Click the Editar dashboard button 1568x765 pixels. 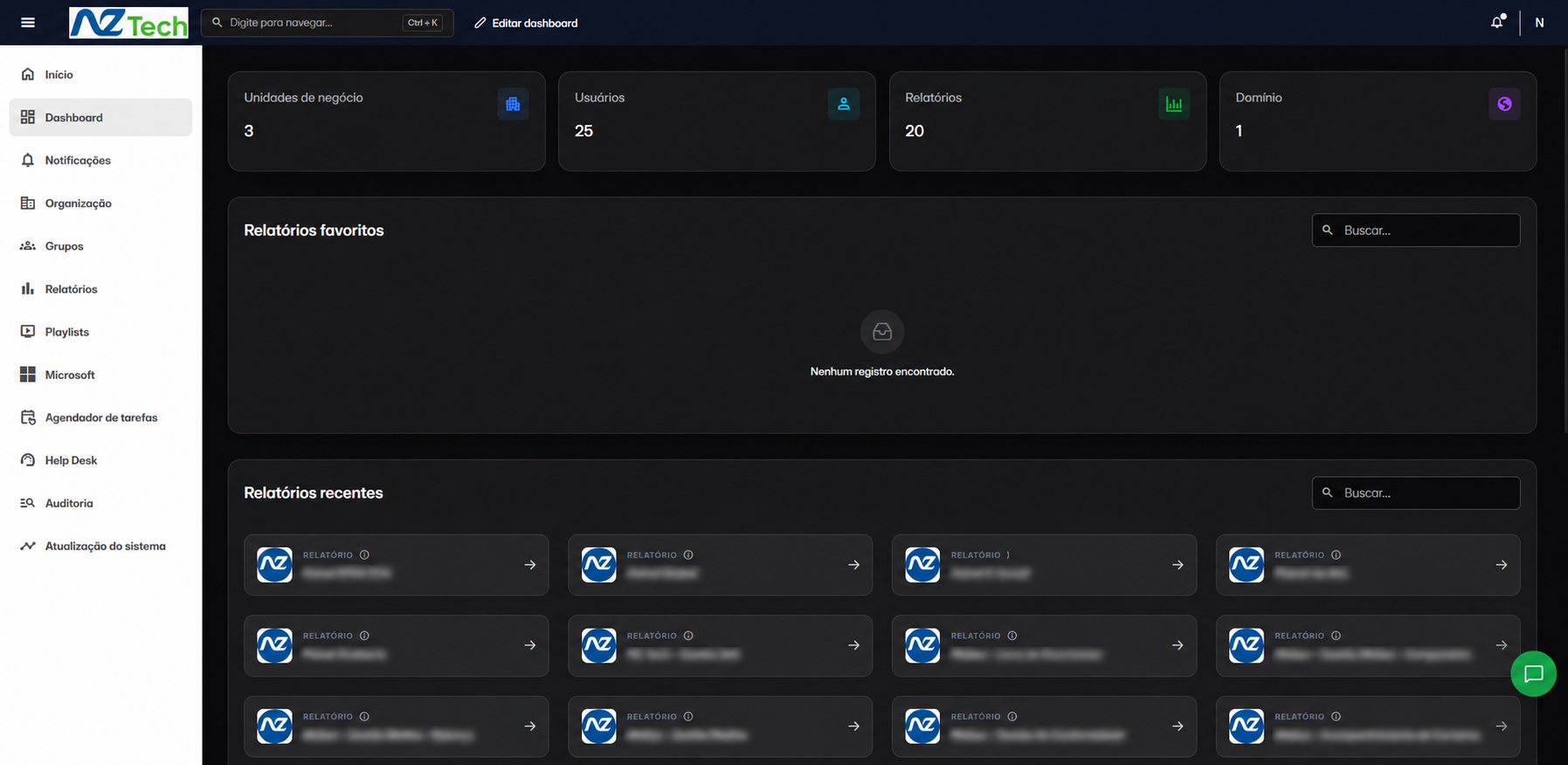coord(526,23)
